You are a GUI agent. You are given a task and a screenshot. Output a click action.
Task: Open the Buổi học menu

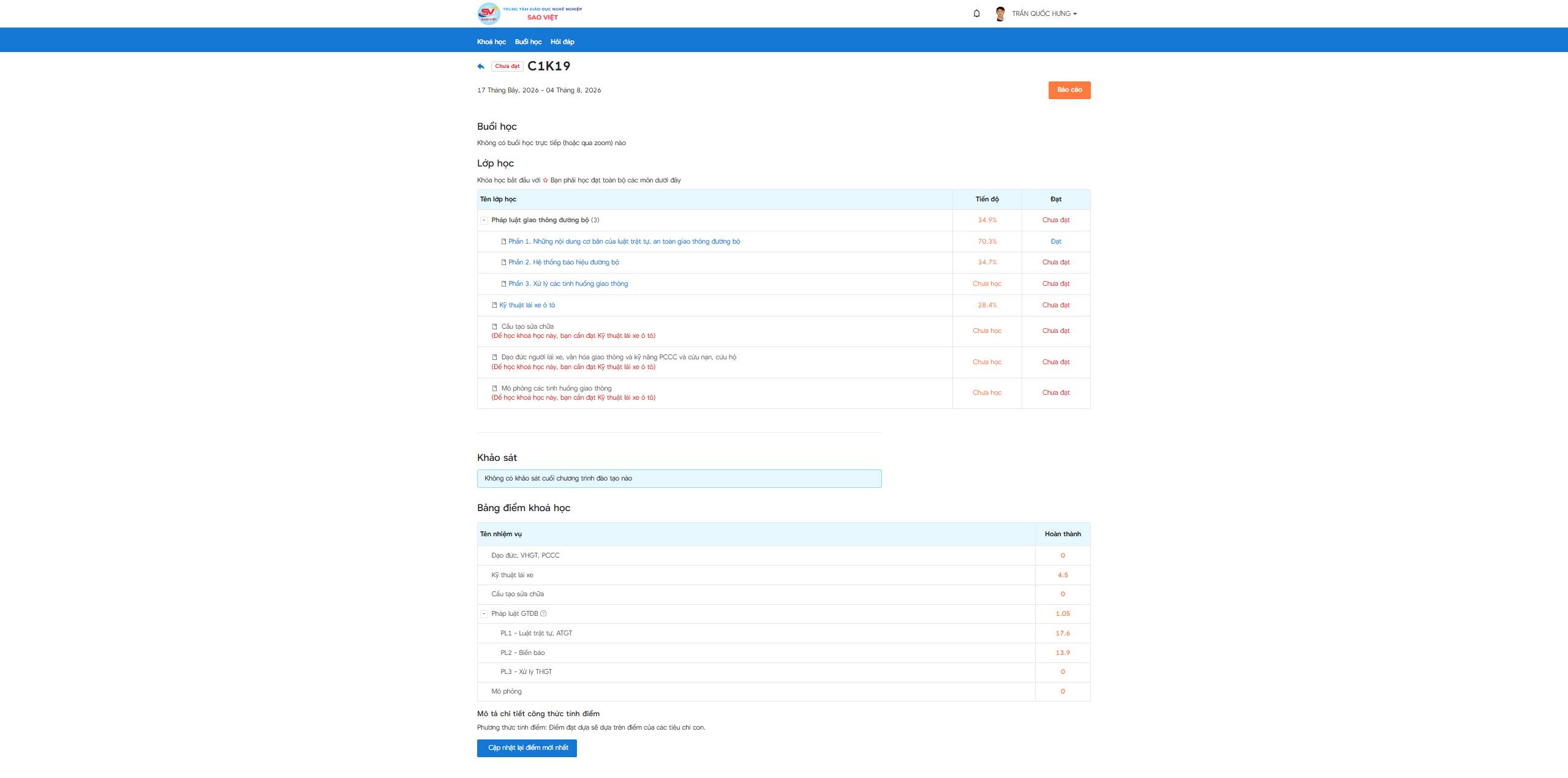(528, 42)
